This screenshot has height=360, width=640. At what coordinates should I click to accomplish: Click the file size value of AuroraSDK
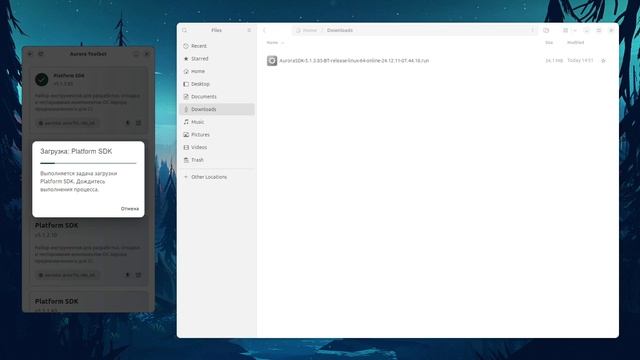click(x=554, y=60)
